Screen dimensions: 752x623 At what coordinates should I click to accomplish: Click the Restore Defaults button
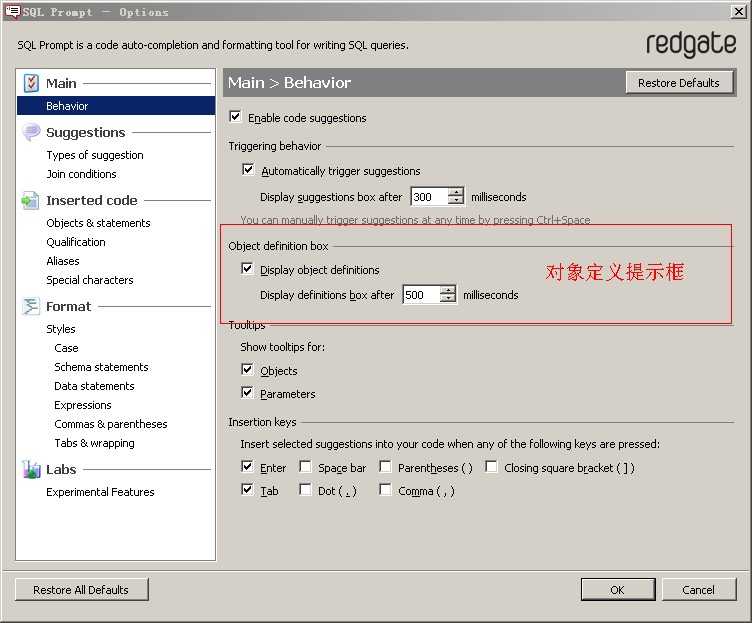(x=679, y=83)
